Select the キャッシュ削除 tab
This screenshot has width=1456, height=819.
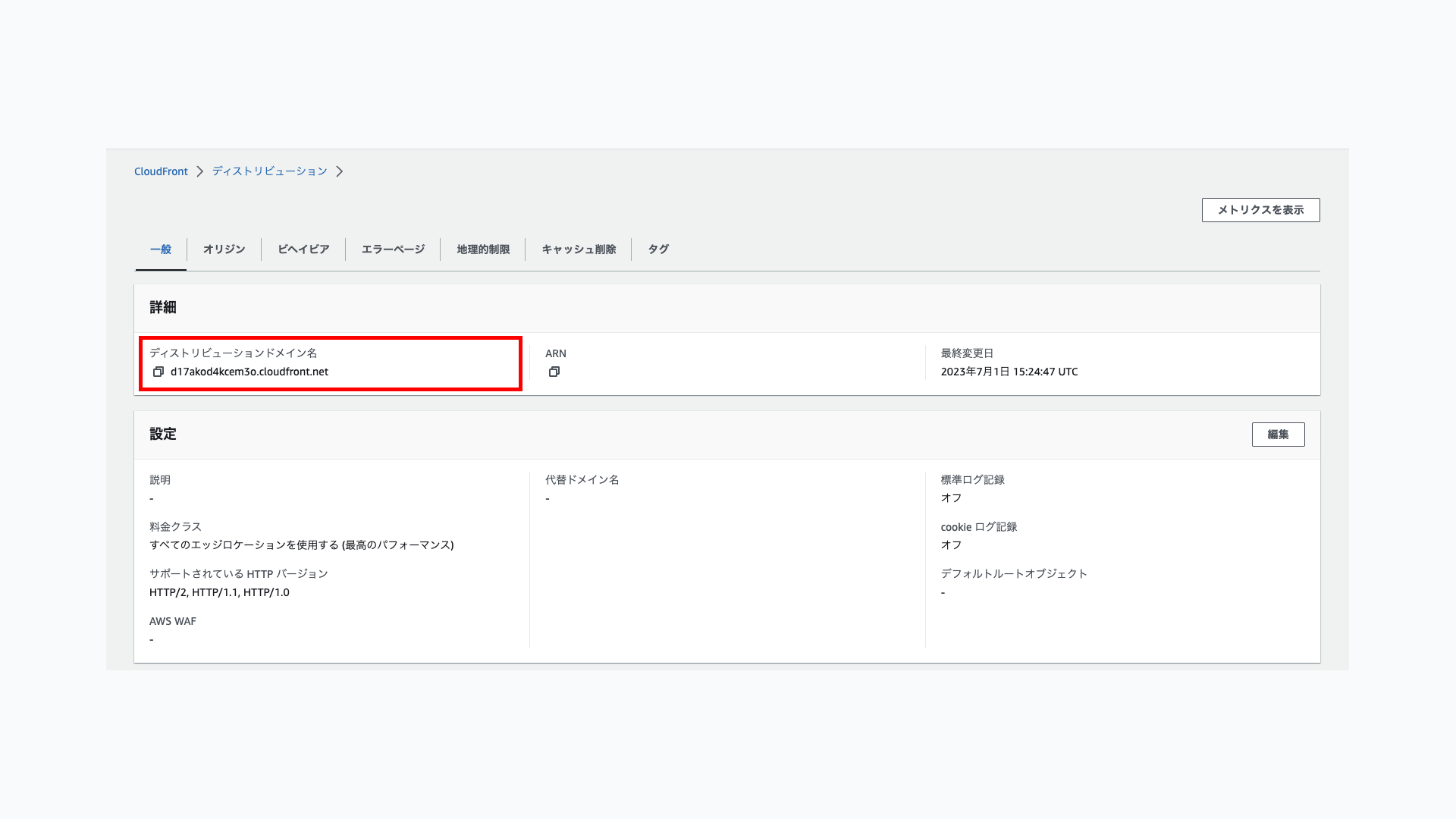[579, 249]
